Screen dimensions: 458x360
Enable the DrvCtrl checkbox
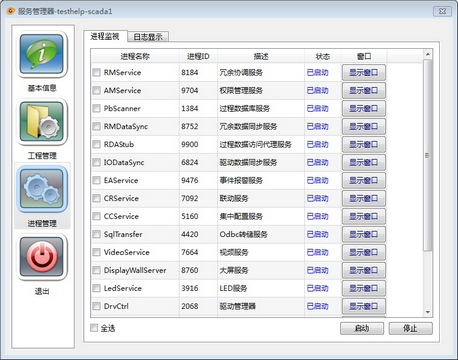click(96, 306)
